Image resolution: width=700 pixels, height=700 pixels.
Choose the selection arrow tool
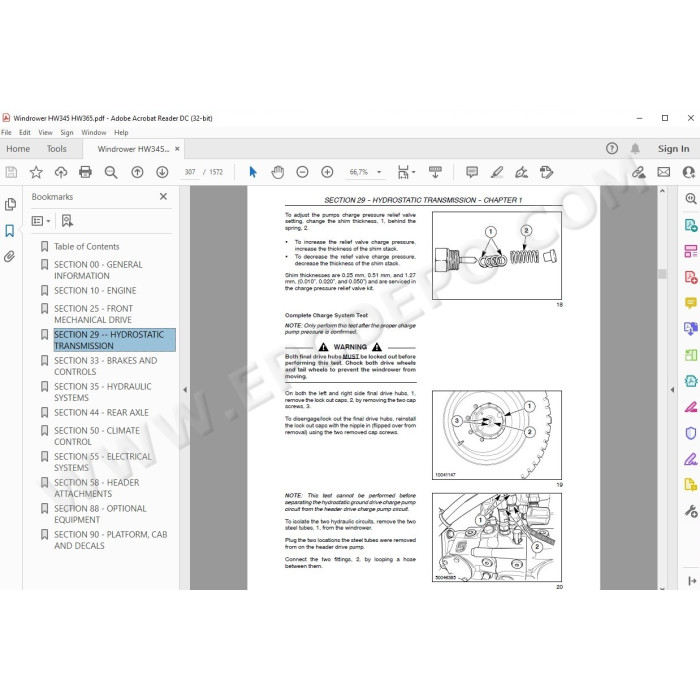coord(253,172)
